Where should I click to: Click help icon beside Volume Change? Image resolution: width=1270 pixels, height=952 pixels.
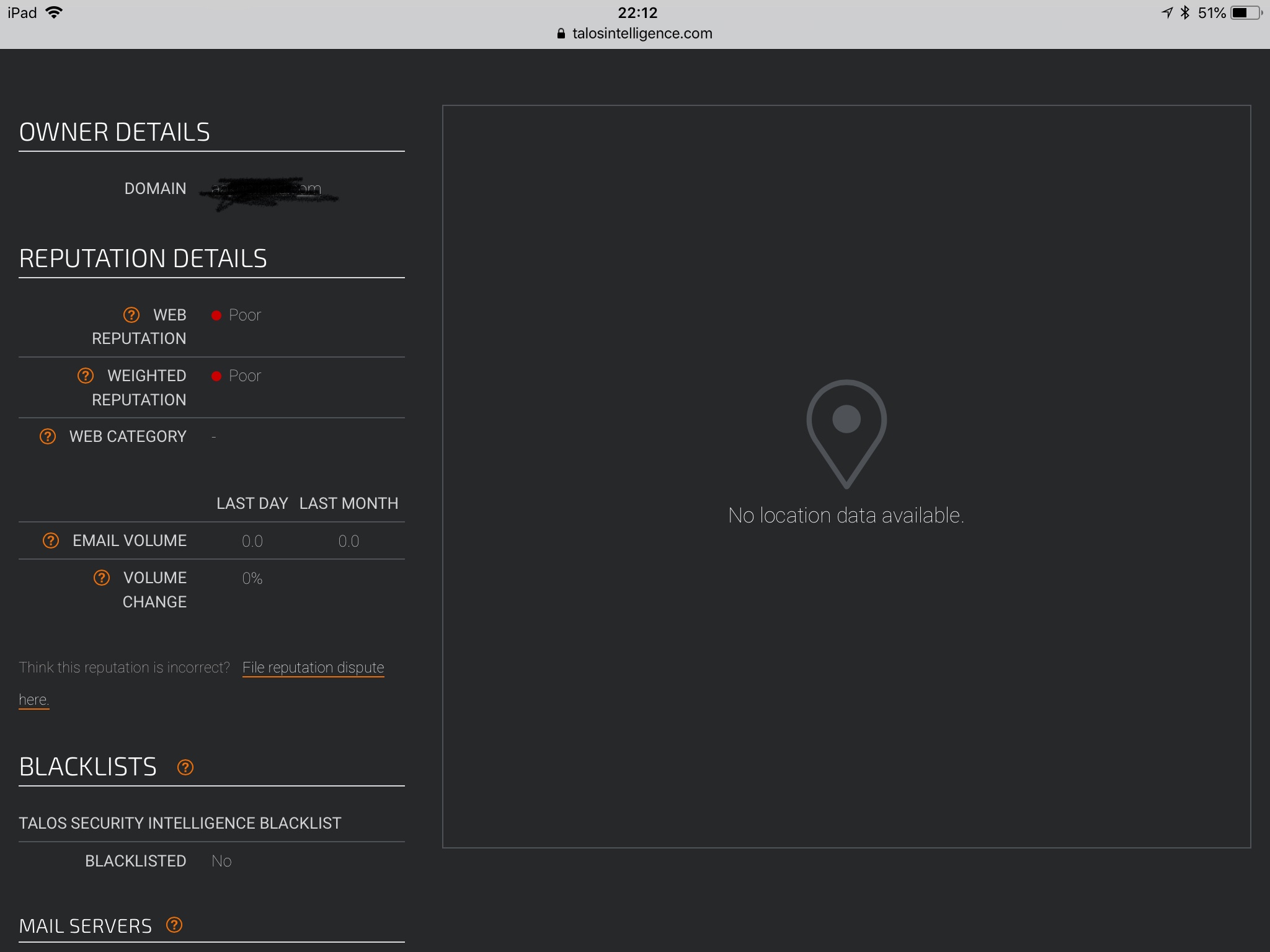pyautogui.click(x=102, y=578)
